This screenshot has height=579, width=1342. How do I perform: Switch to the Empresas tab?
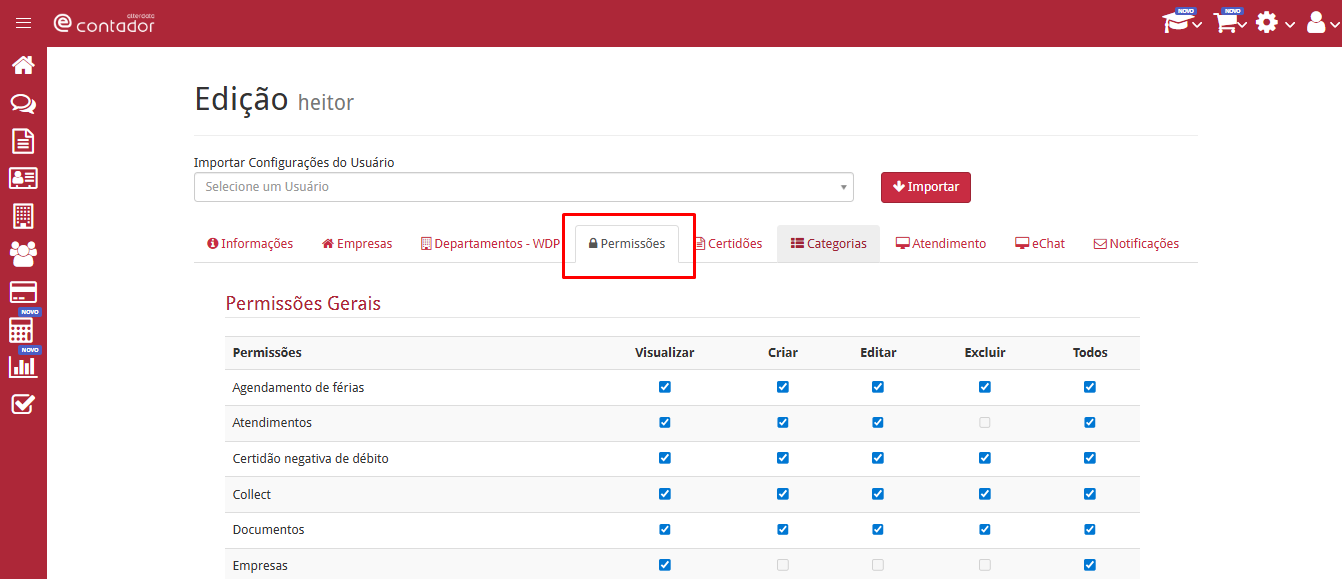click(357, 244)
